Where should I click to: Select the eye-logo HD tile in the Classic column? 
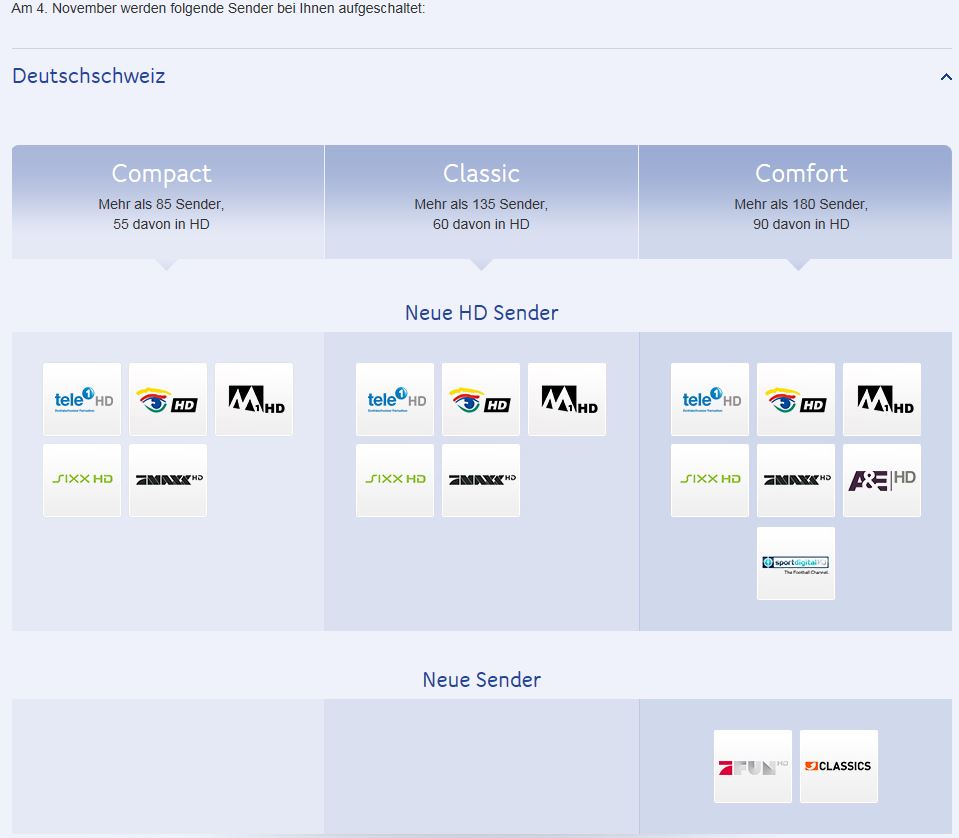(481, 400)
